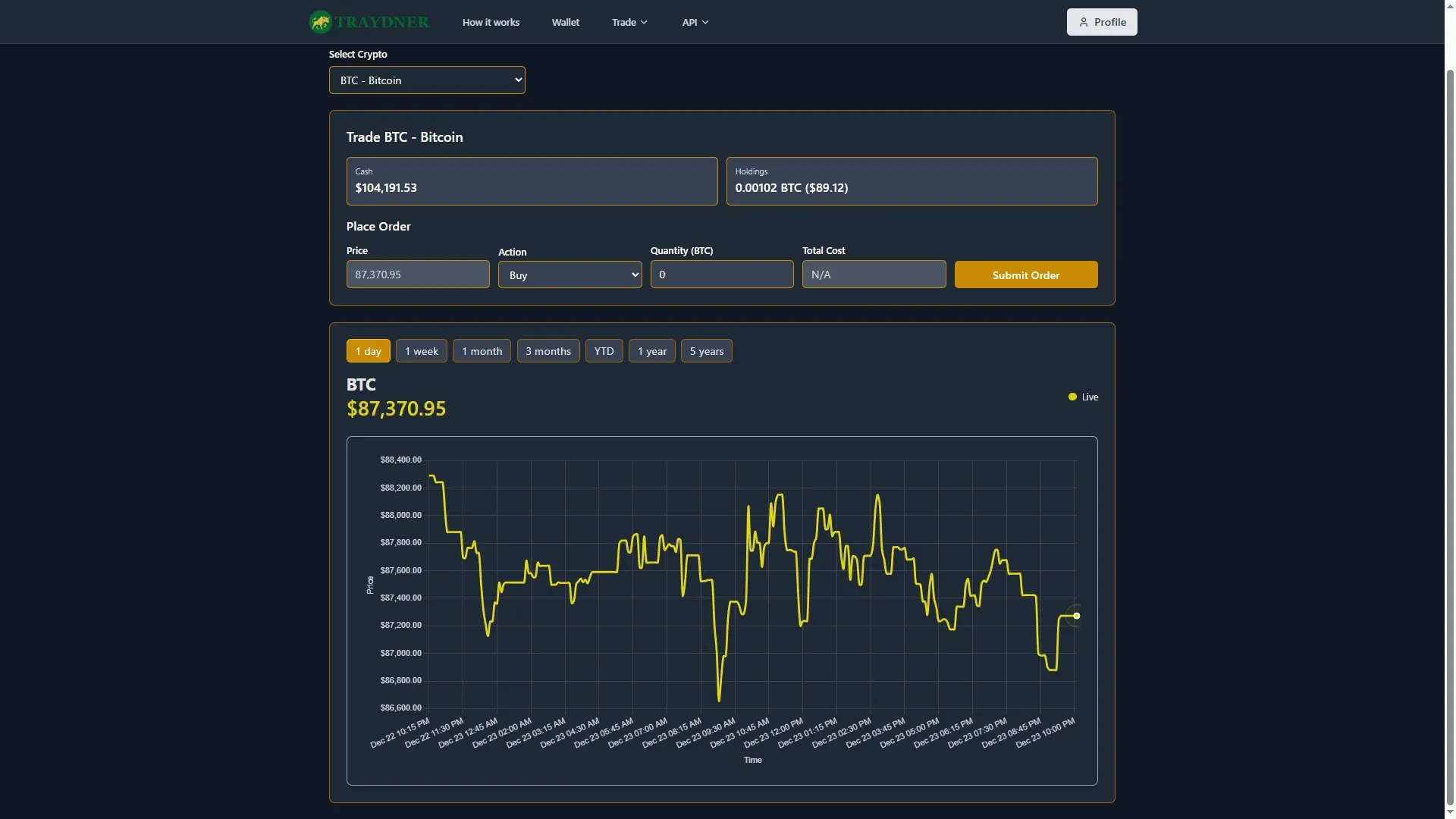Click the Holdings 0.00102 BTC ($89.12) value
The height and width of the screenshot is (819, 1456).
(x=792, y=188)
